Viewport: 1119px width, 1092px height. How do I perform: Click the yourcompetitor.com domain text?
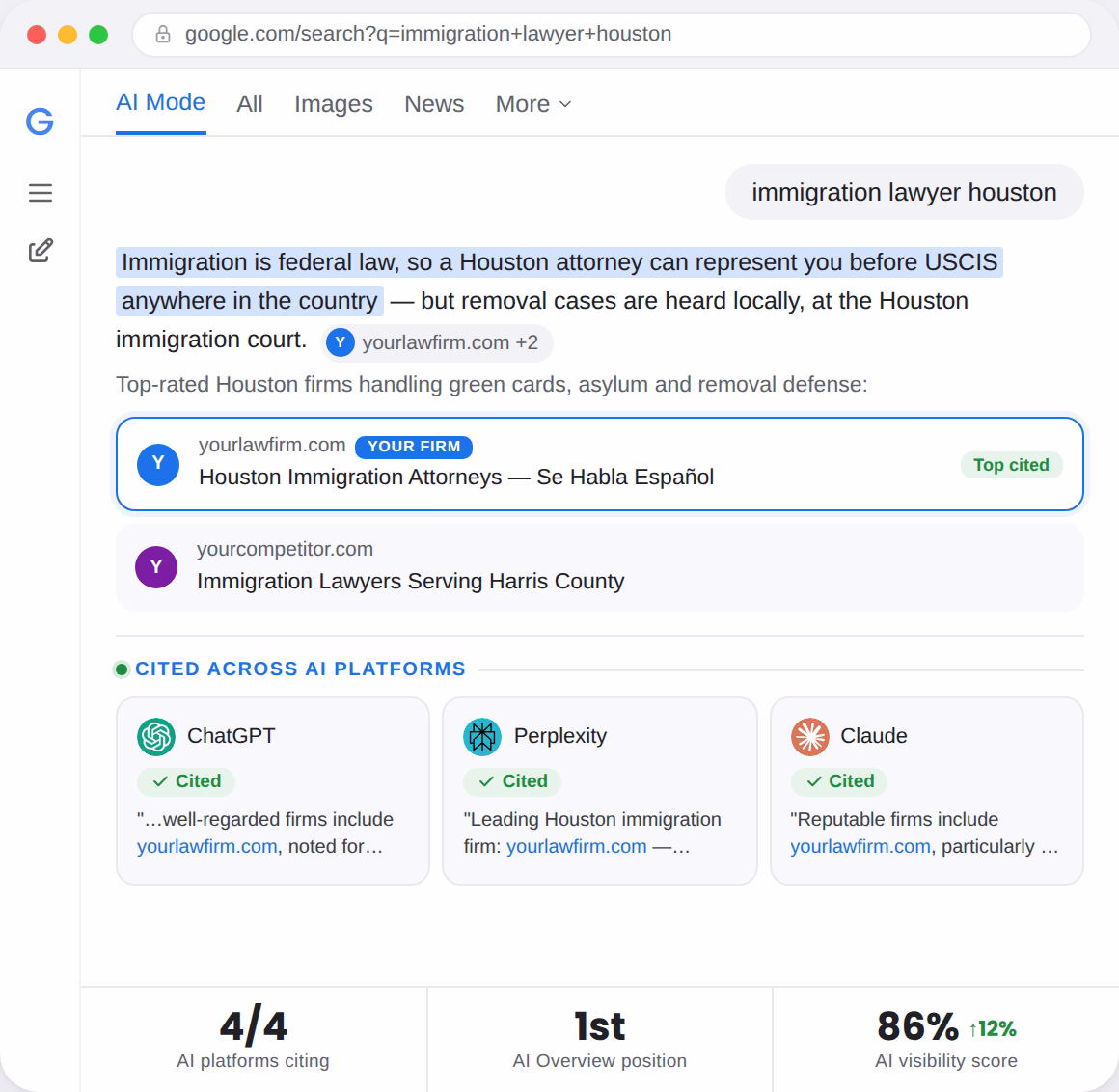coord(286,550)
